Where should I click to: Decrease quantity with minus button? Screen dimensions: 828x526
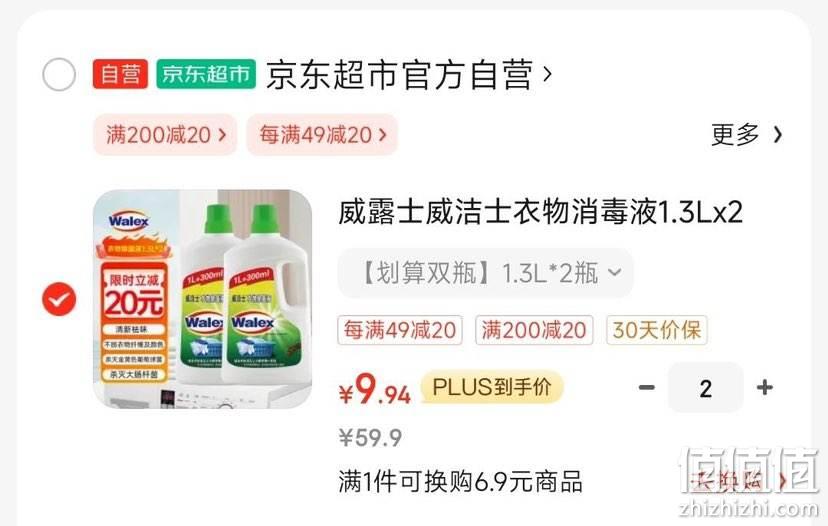[647, 388]
